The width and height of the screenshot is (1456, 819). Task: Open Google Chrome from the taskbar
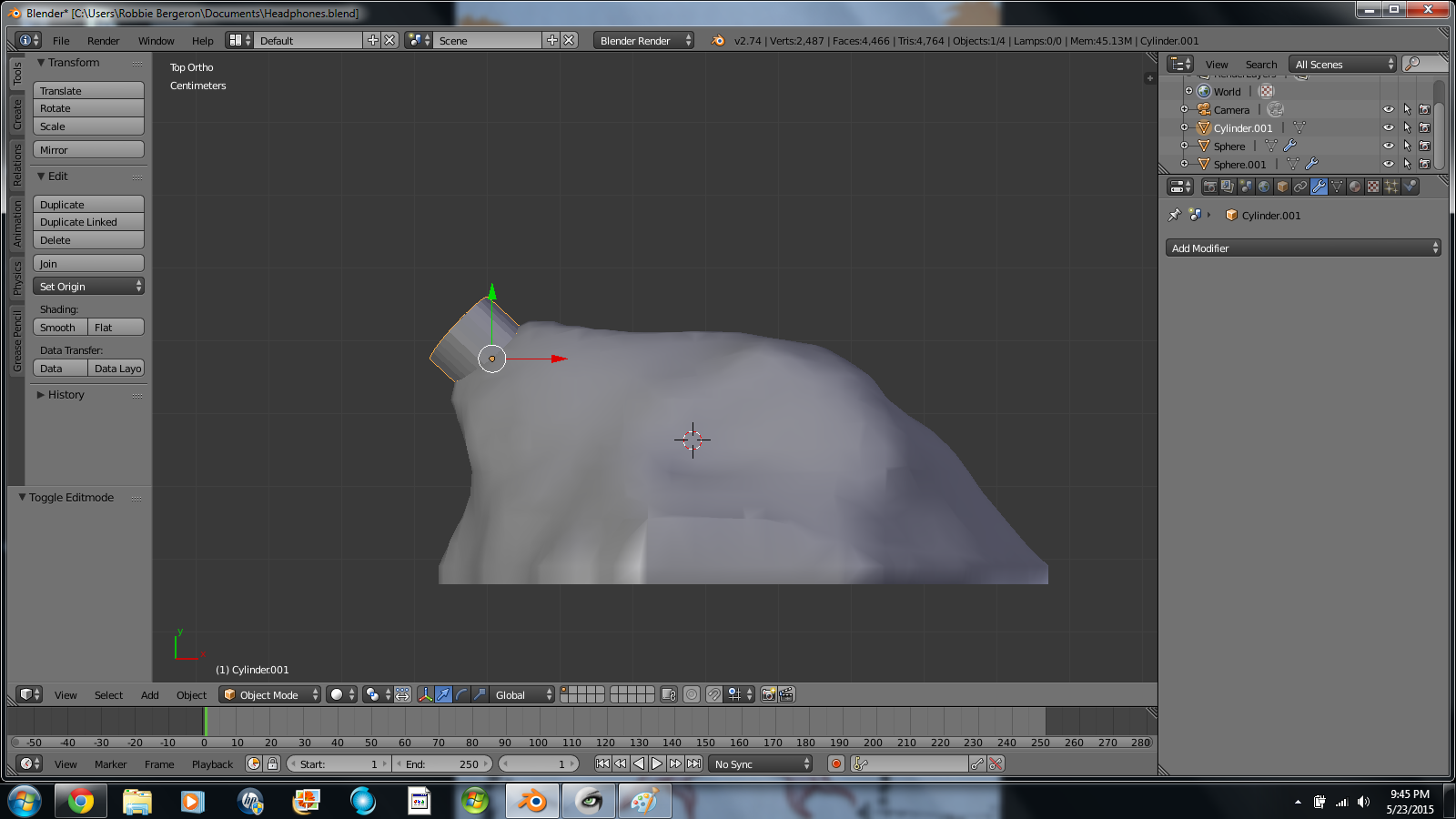pyautogui.click(x=81, y=802)
